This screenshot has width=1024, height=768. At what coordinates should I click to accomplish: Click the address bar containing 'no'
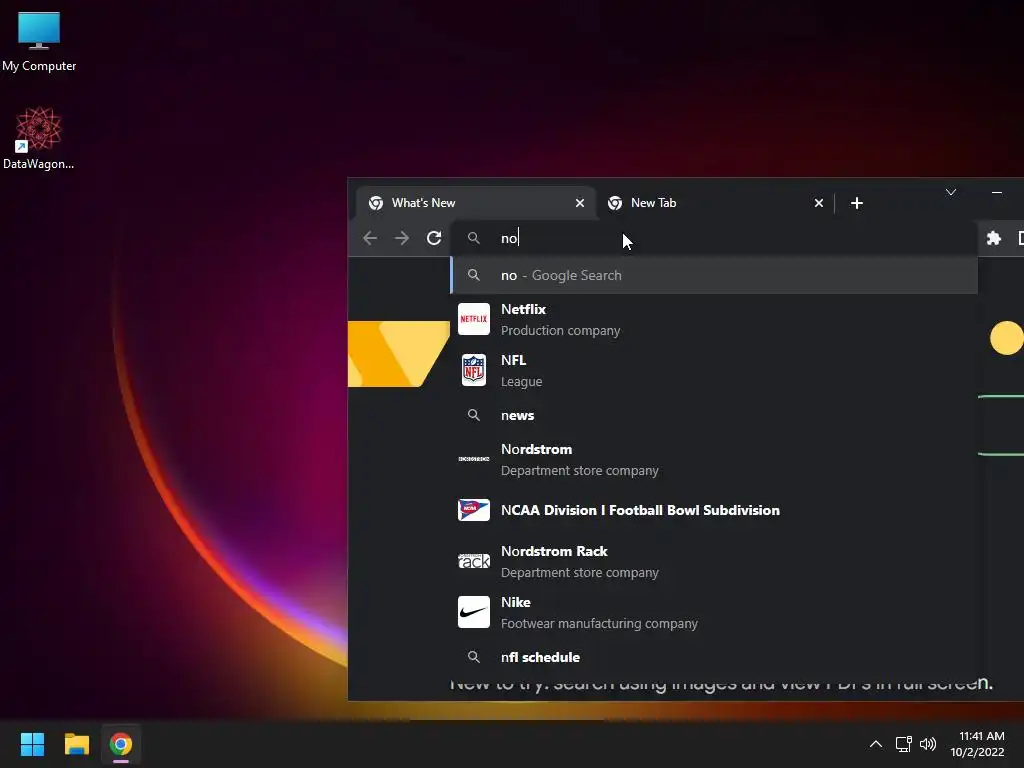coord(714,238)
